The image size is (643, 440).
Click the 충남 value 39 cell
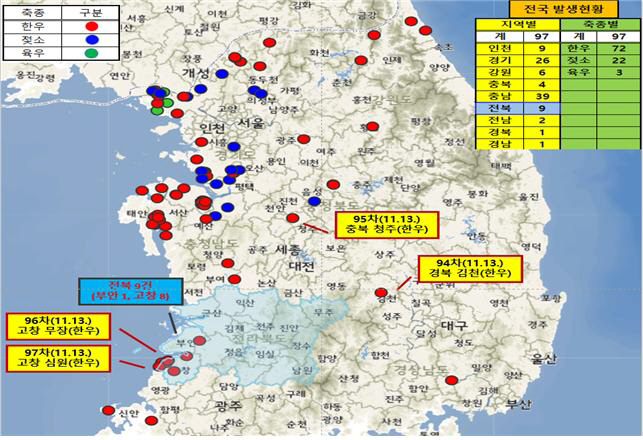[541, 96]
